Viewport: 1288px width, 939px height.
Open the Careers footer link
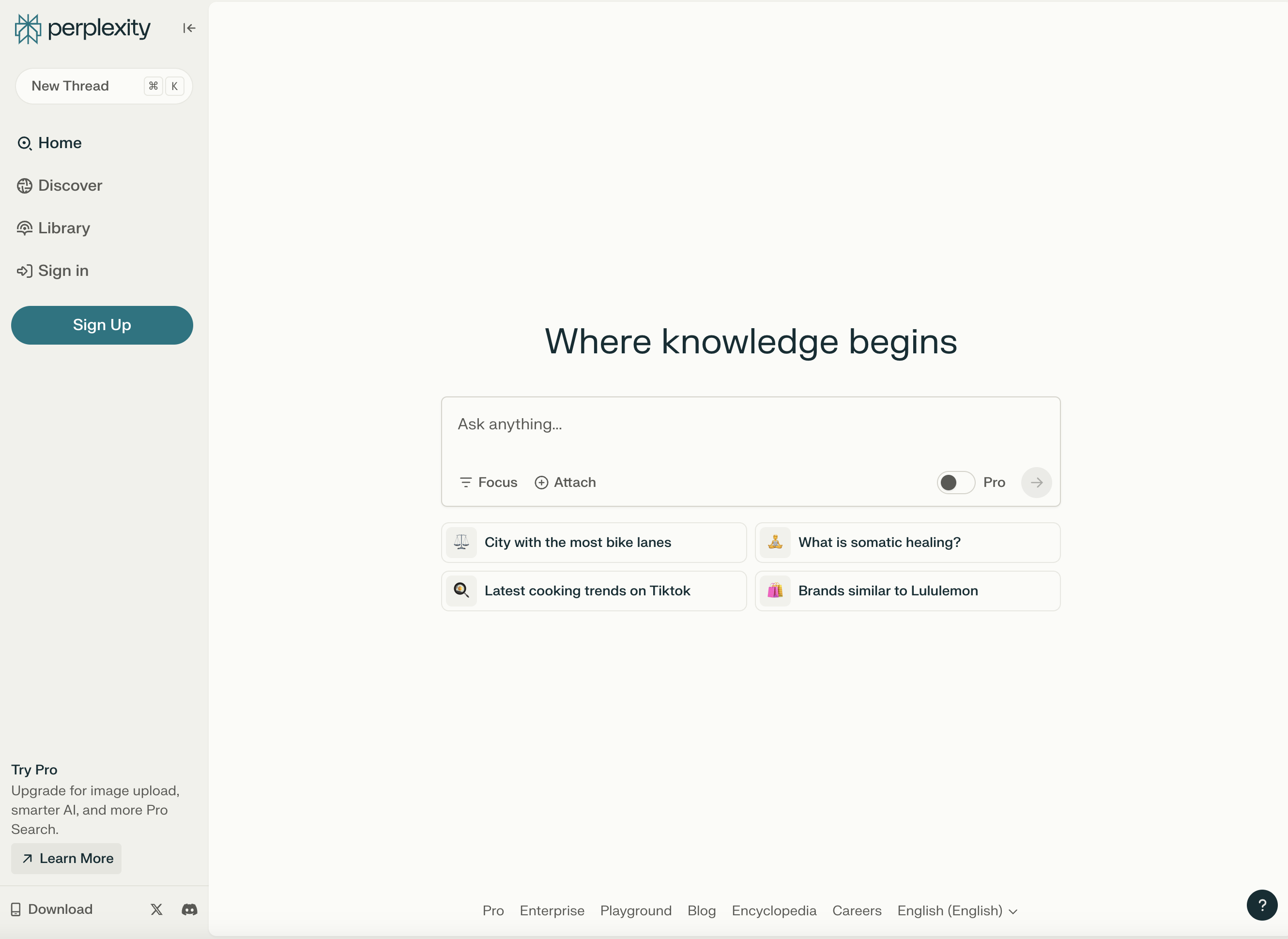coord(857,910)
